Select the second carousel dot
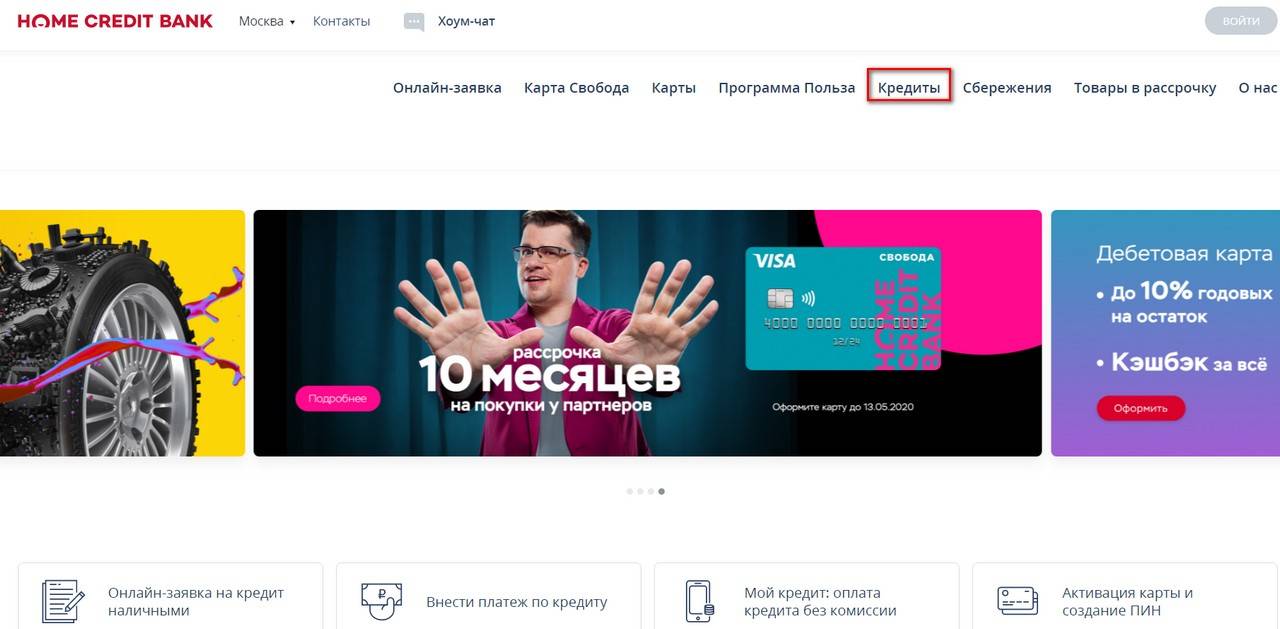Viewport: 1280px width, 629px height. [640, 491]
